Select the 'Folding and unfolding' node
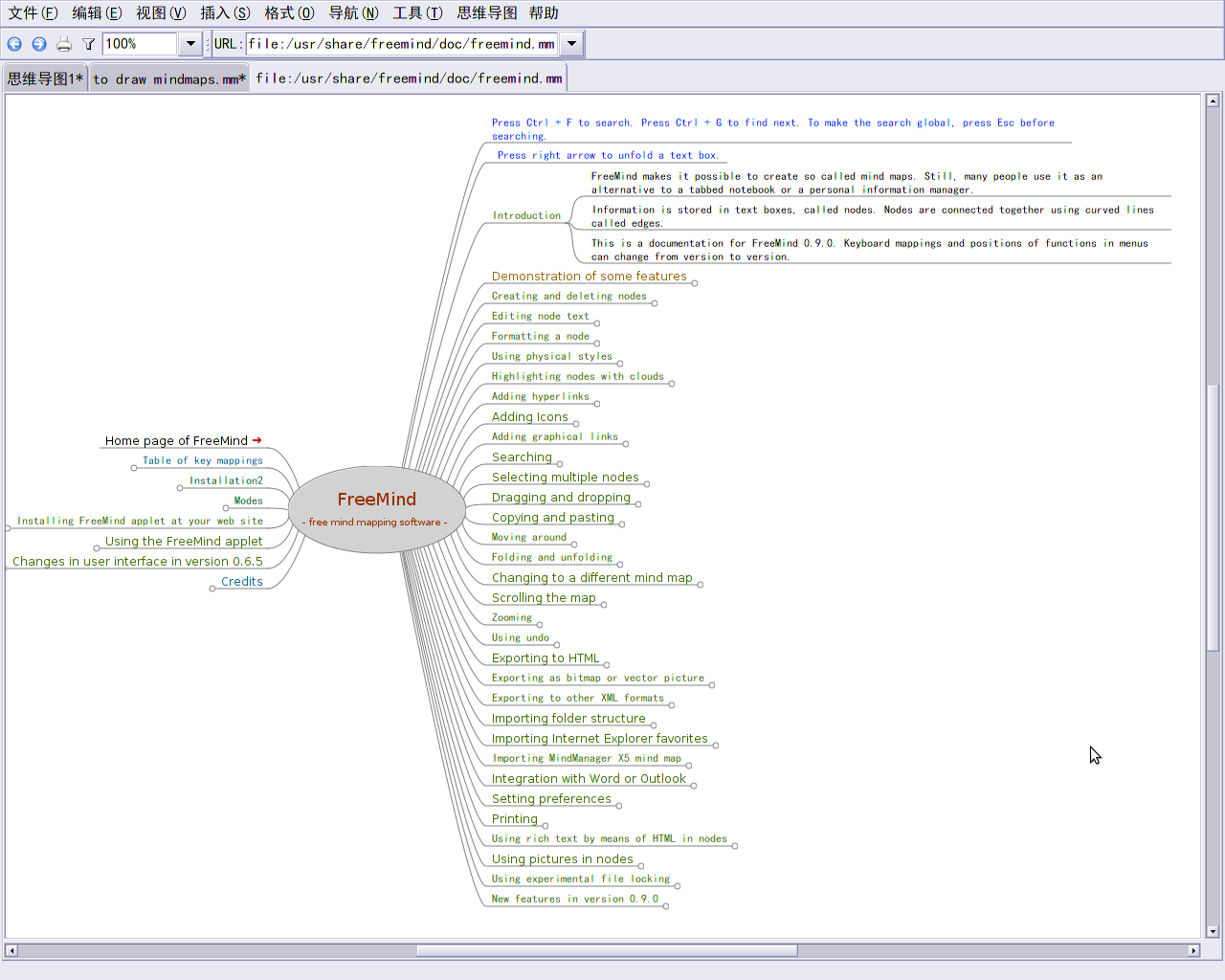1225x980 pixels. [552, 558]
